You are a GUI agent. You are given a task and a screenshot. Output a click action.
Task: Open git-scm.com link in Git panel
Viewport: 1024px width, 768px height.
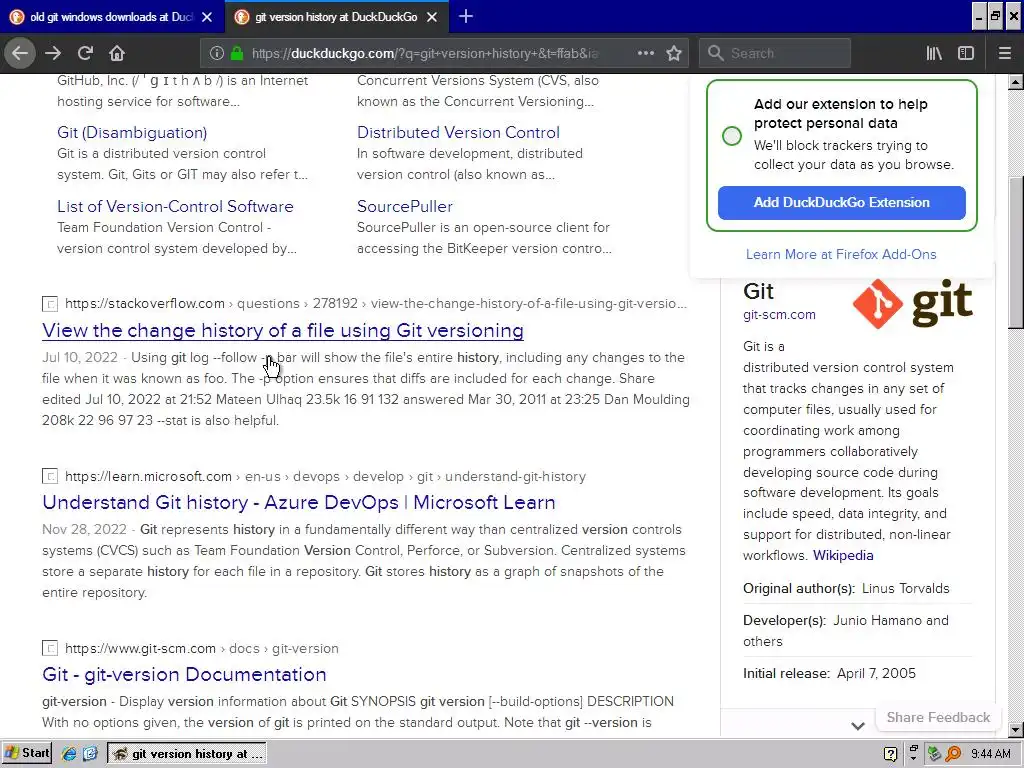coord(779,315)
